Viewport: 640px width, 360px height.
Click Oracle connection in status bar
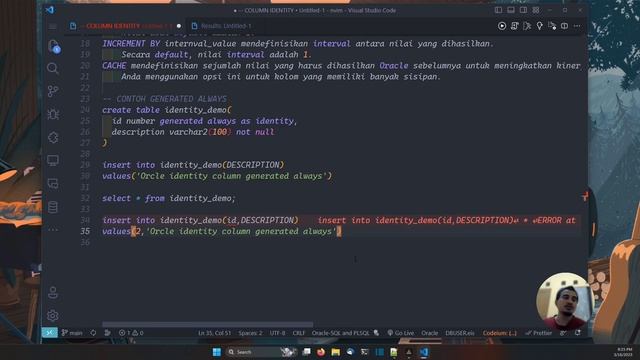429,333
